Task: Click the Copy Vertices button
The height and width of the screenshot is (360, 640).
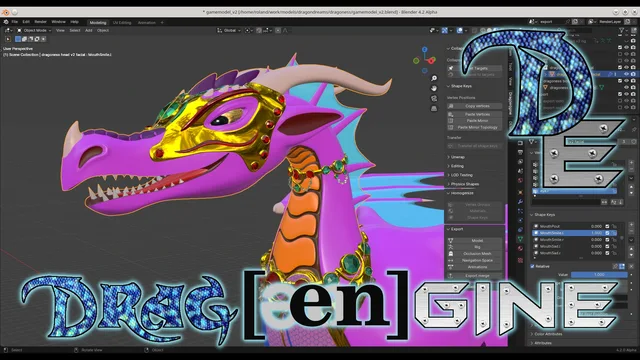Action: [x=475, y=106]
